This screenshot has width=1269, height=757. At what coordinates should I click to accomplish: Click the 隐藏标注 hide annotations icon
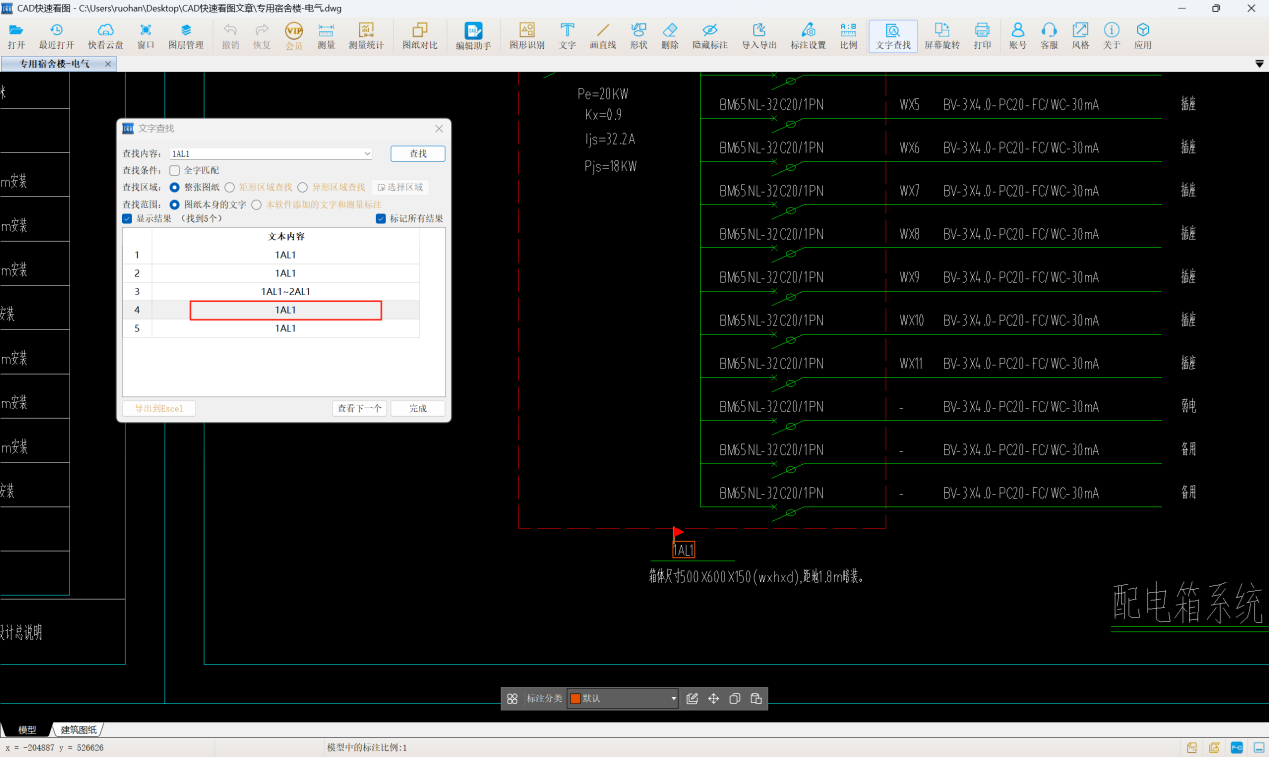click(709, 36)
